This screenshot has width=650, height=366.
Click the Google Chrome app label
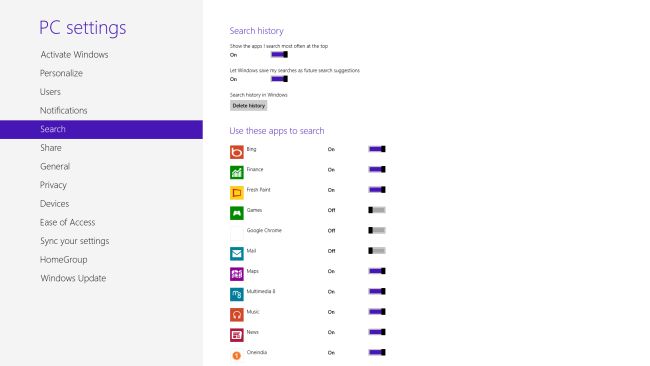click(264, 230)
